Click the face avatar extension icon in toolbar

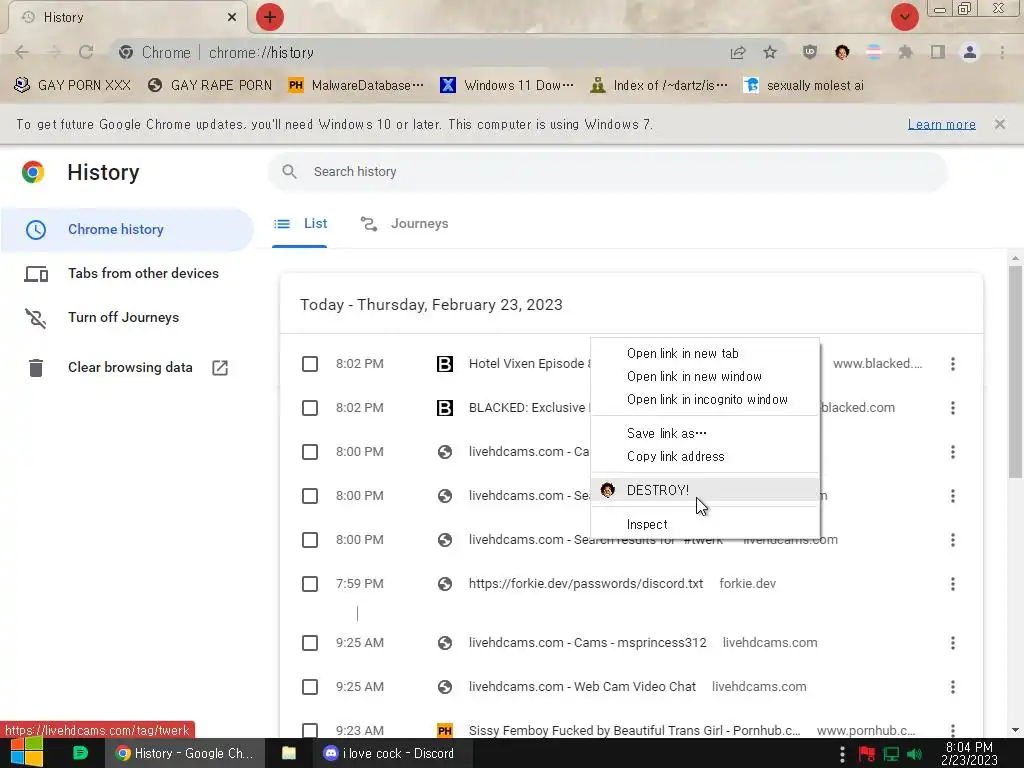[842, 52]
